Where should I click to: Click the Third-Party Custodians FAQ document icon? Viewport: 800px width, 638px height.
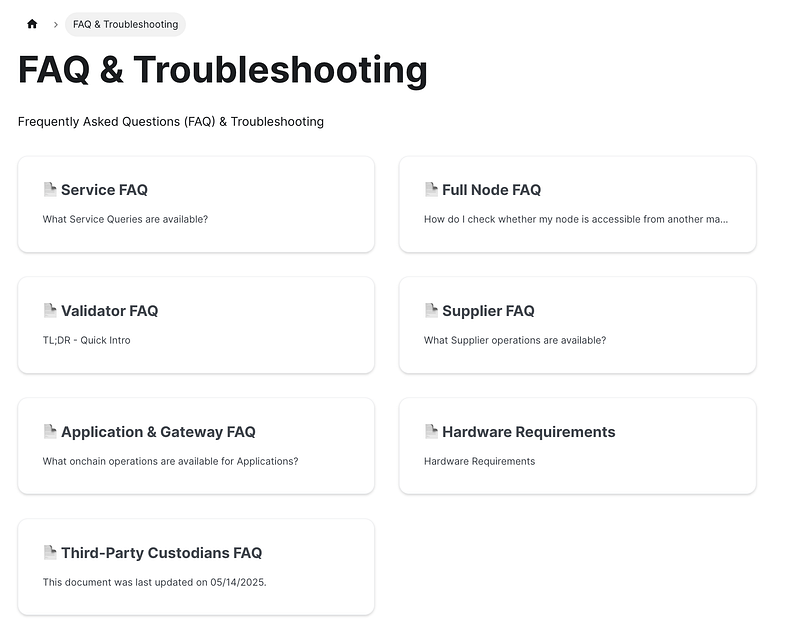click(x=50, y=552)
